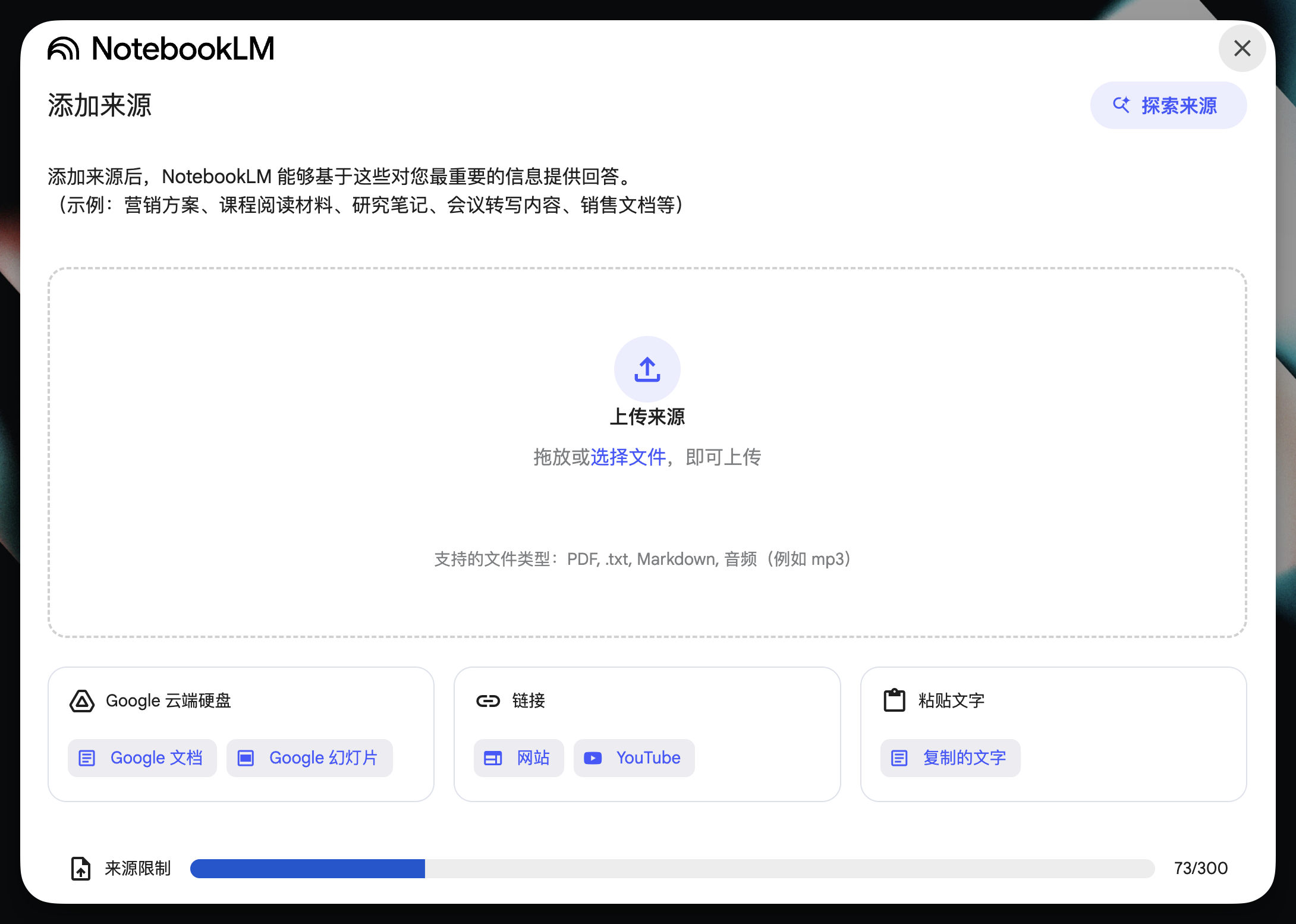The image size is (1296, 924).
Task: Click the 粘贴文字 label
Action: pos(951,701)
